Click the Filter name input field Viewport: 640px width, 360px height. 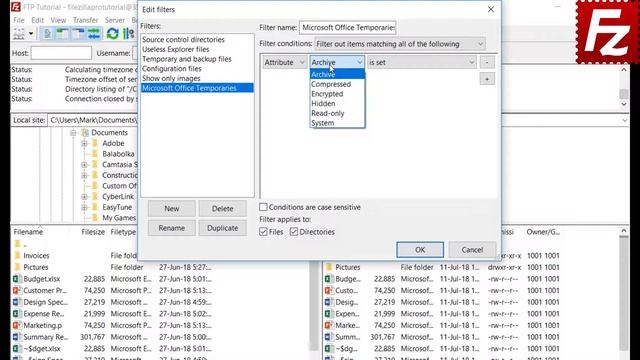[348, 27]
